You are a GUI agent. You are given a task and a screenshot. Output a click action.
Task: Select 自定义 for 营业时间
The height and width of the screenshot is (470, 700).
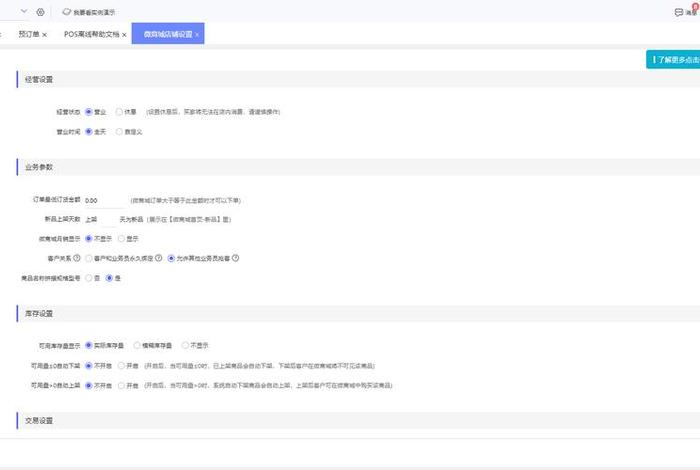point(120,131)
